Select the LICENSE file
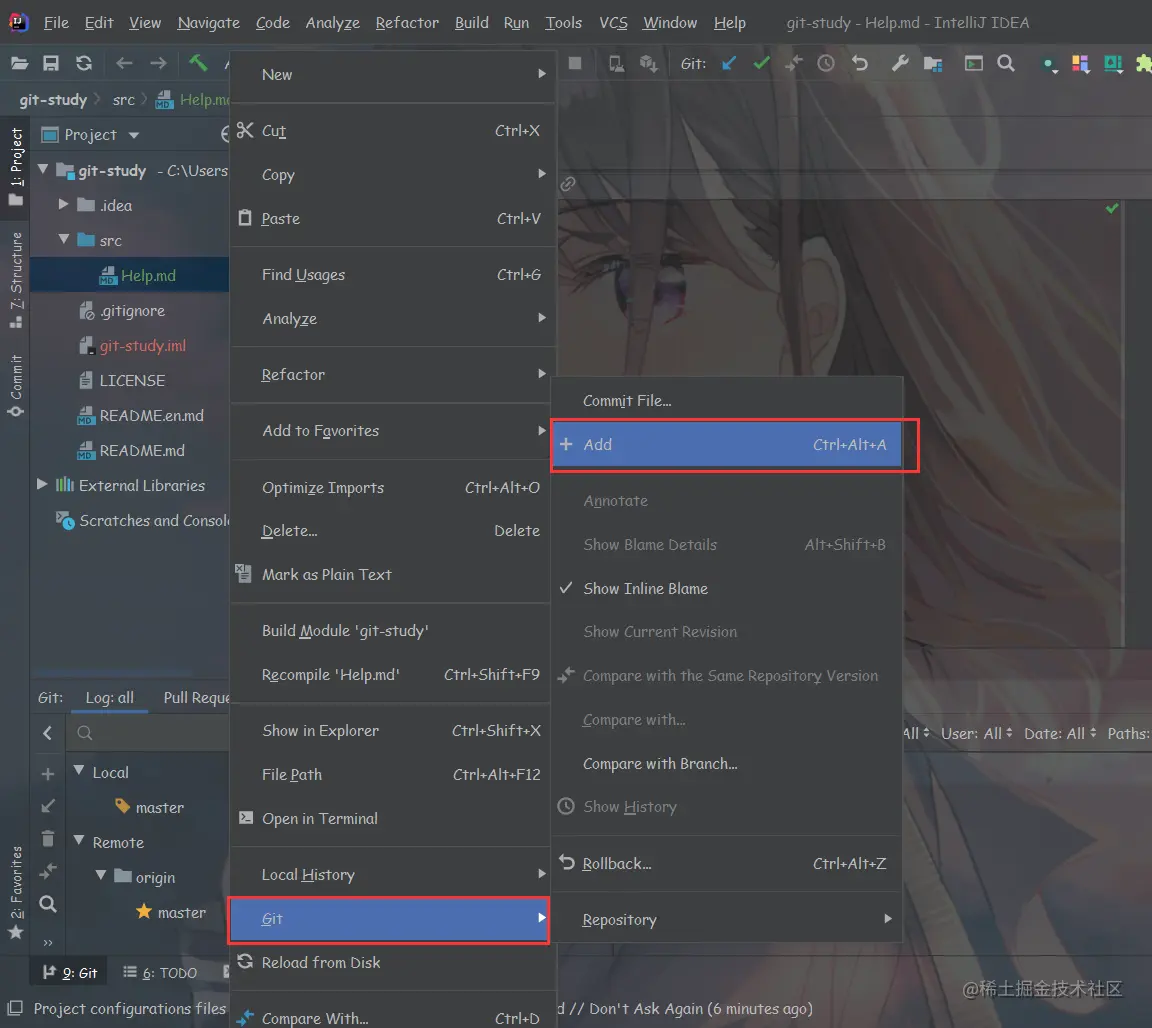 [132, 381]
